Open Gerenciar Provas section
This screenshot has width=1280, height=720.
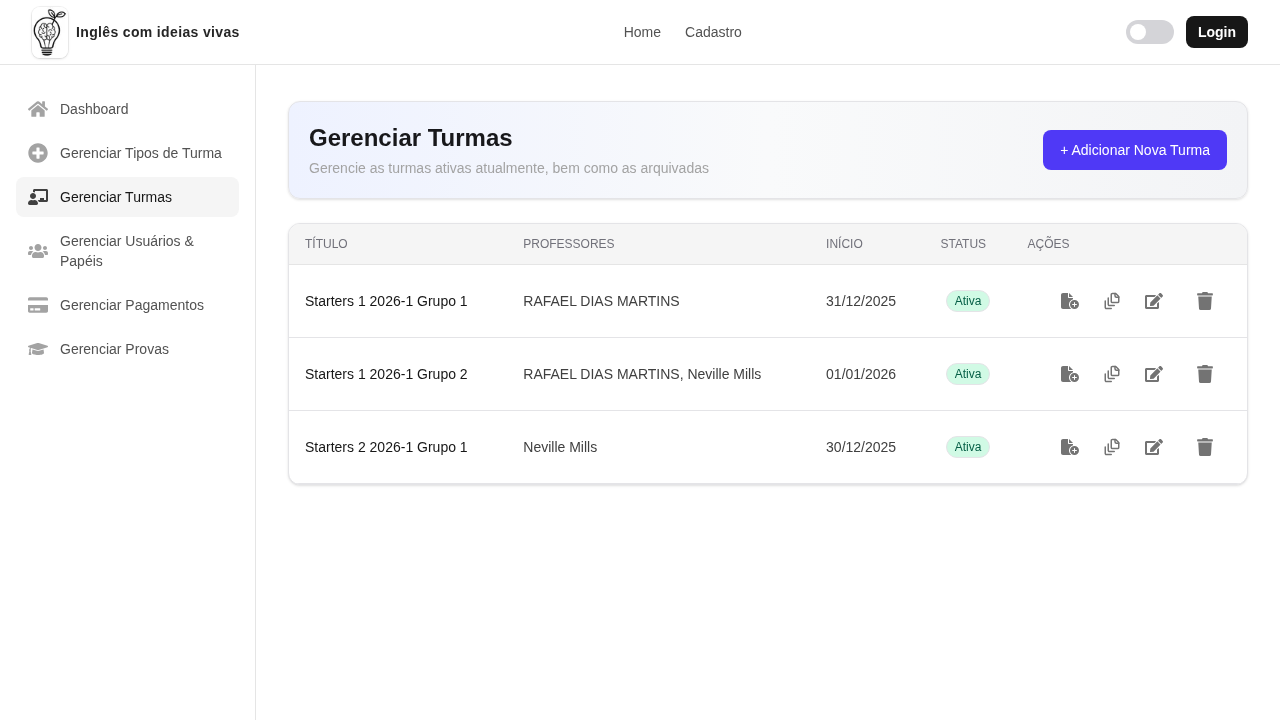point(127,349)
